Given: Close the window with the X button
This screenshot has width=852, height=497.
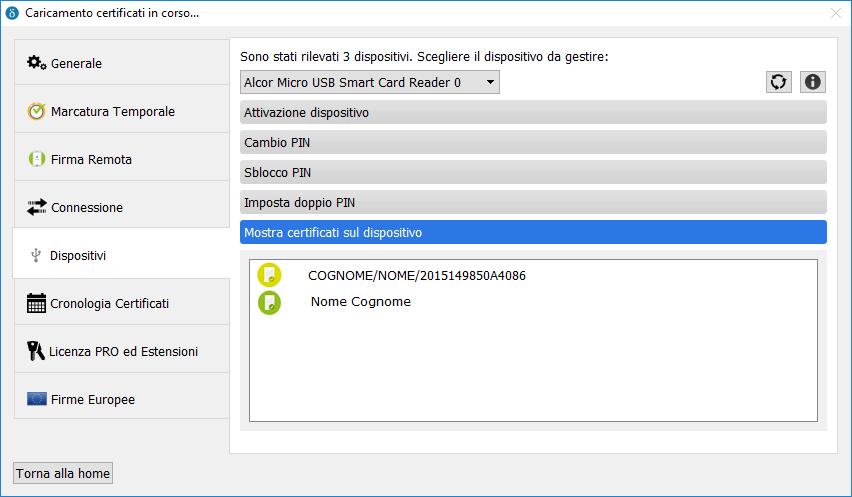Looking at the screenshot, I should [x=836, y=13].
